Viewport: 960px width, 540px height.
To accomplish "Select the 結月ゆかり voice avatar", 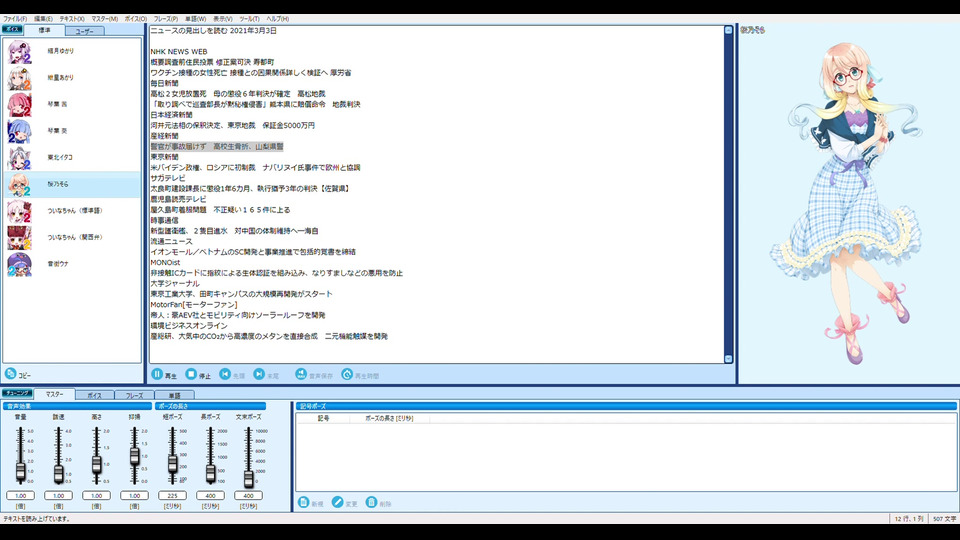I will (20, 51).
